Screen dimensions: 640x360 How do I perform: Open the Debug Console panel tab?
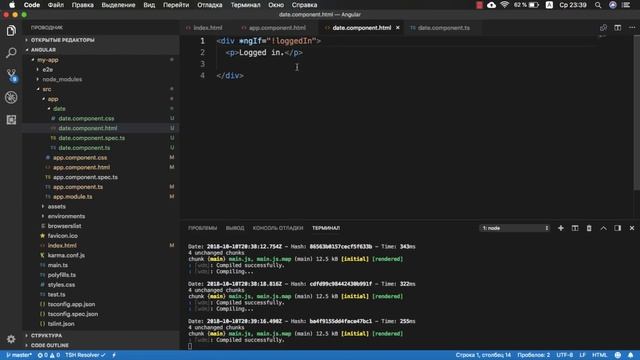point(278,228)
